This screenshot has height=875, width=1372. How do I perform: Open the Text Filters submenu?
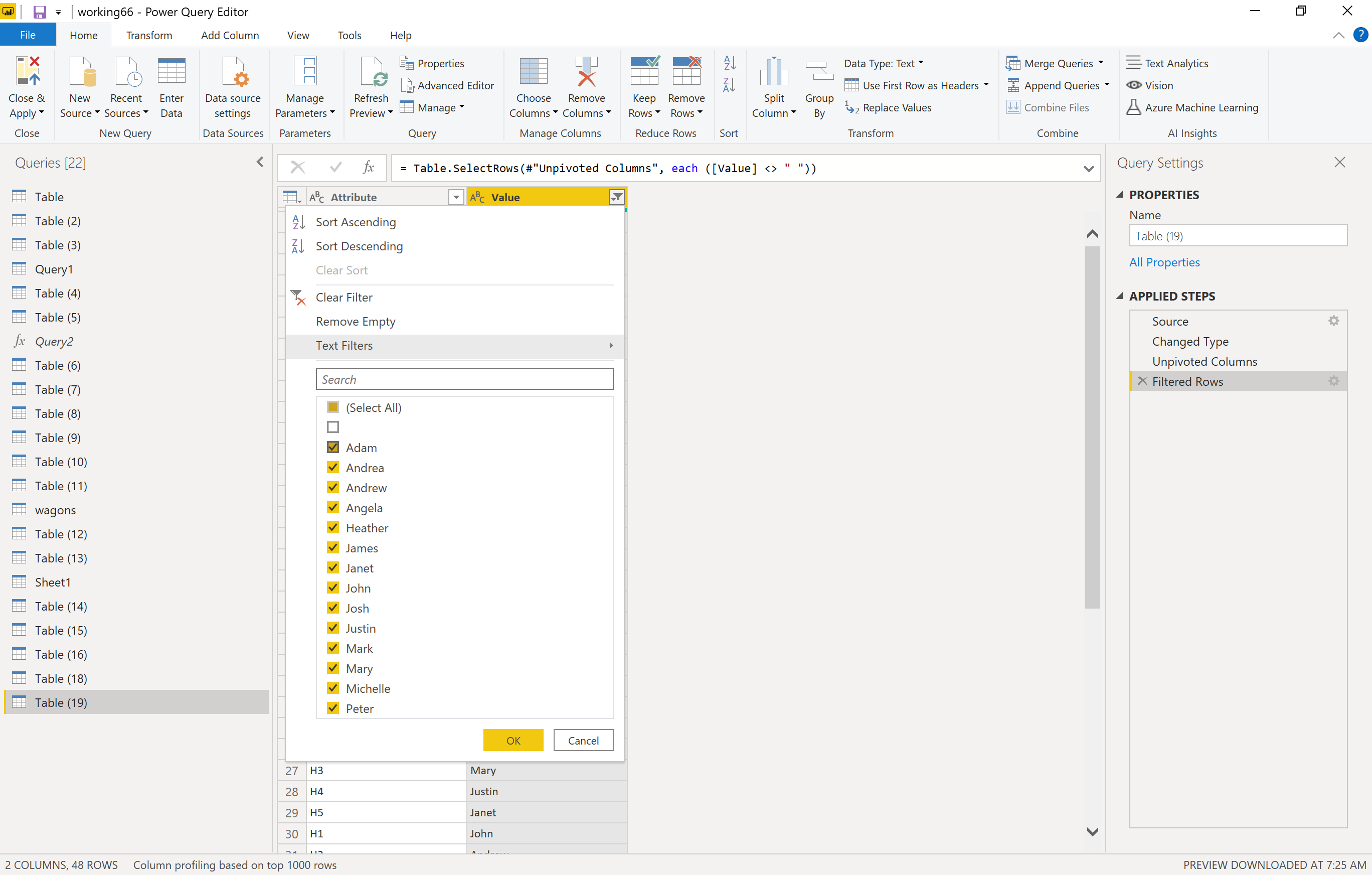pos(455,346)
